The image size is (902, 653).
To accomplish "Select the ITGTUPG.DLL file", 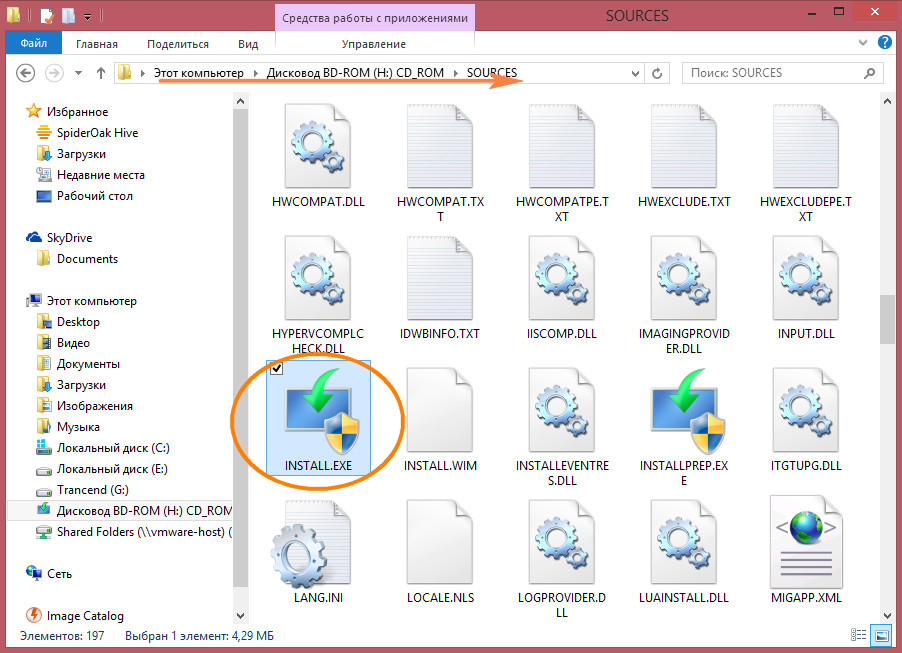I will pyautogui.click(x=806, y=410).
